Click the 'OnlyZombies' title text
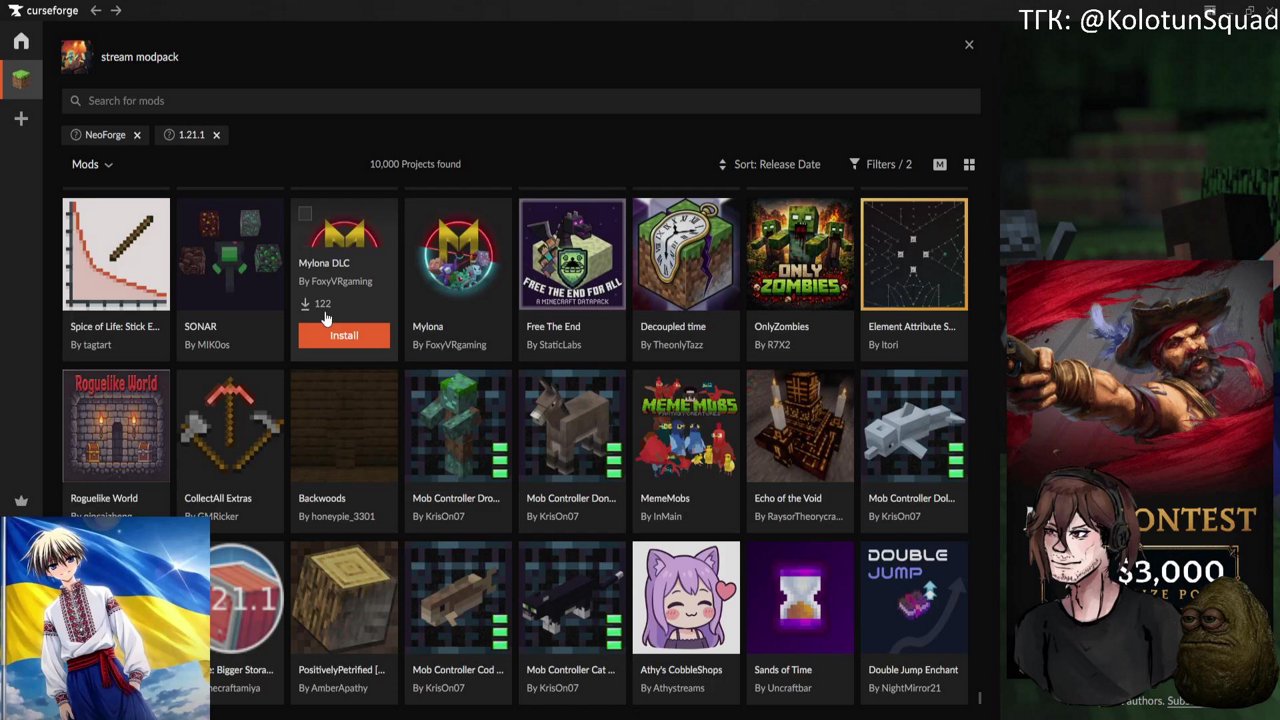The width and height of the screenshot is (1280, 720). coord(781,327)
